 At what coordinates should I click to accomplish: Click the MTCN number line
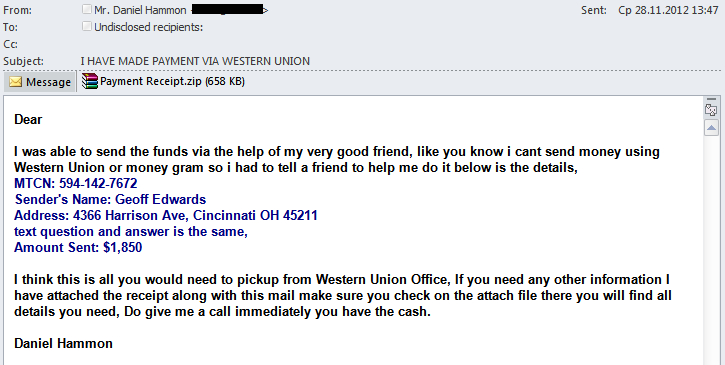76,183
